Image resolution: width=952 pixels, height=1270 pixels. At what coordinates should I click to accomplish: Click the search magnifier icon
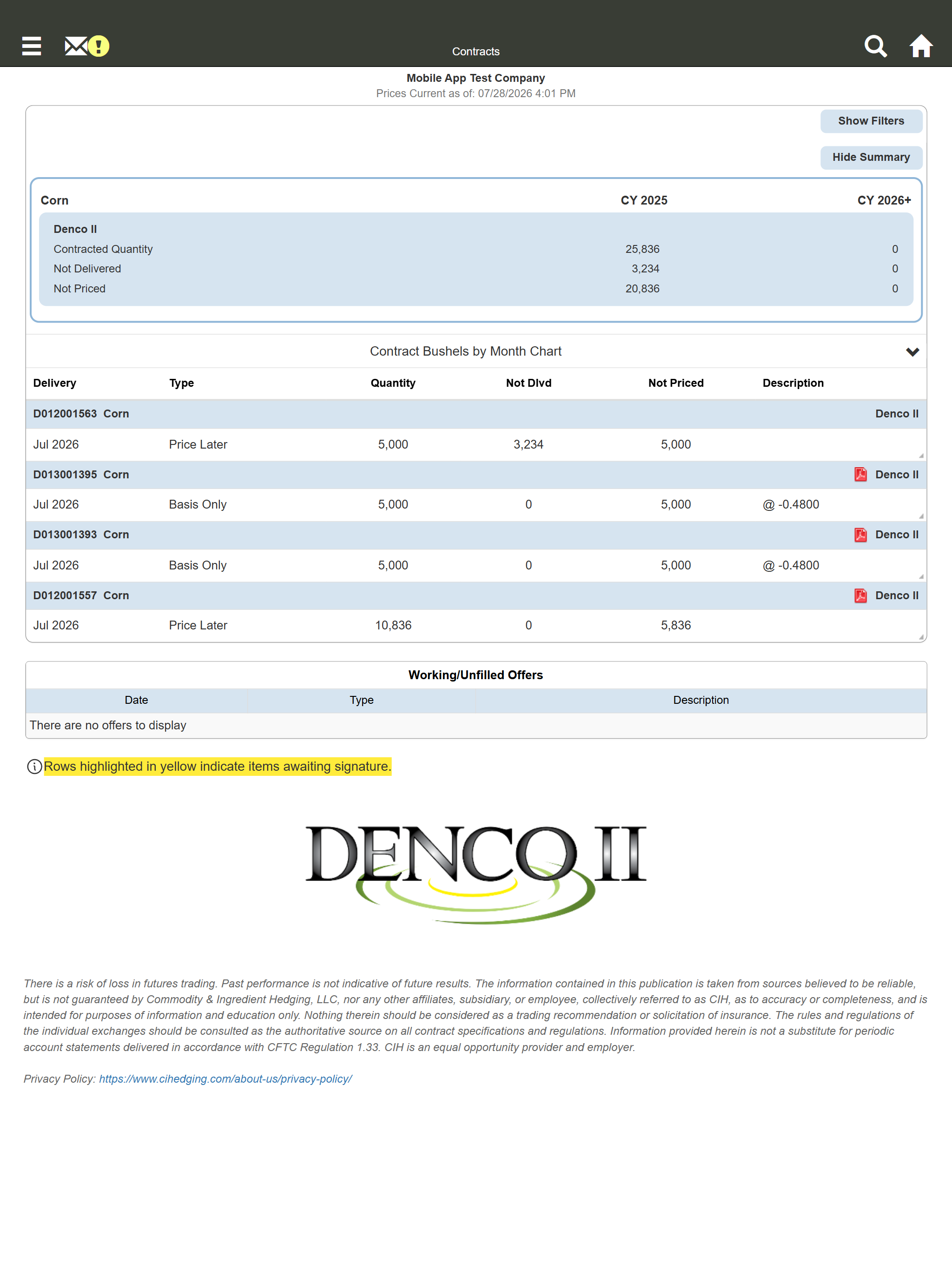[x=876, y=46]
